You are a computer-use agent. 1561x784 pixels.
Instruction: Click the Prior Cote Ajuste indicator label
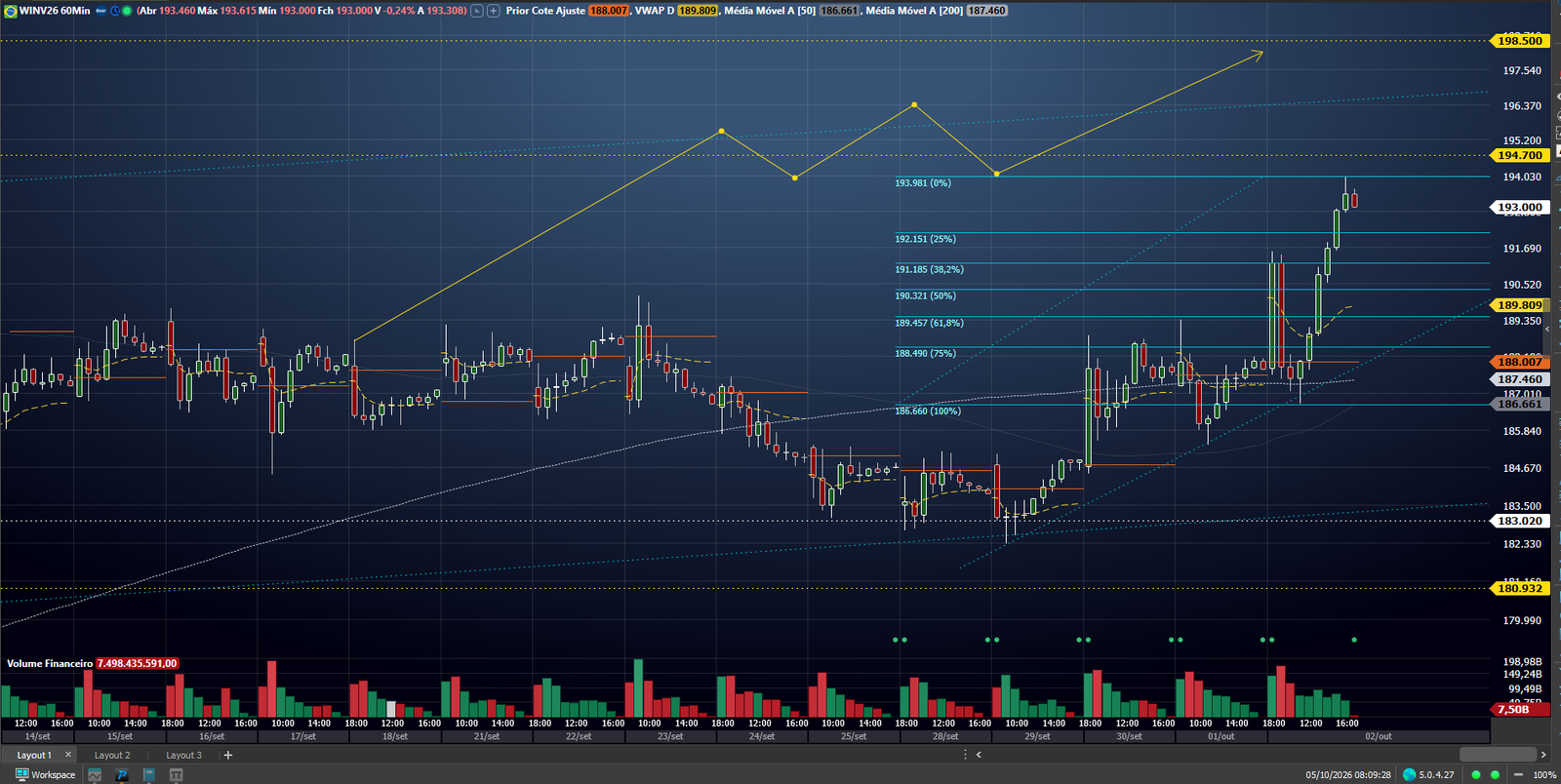pos(545,11)
